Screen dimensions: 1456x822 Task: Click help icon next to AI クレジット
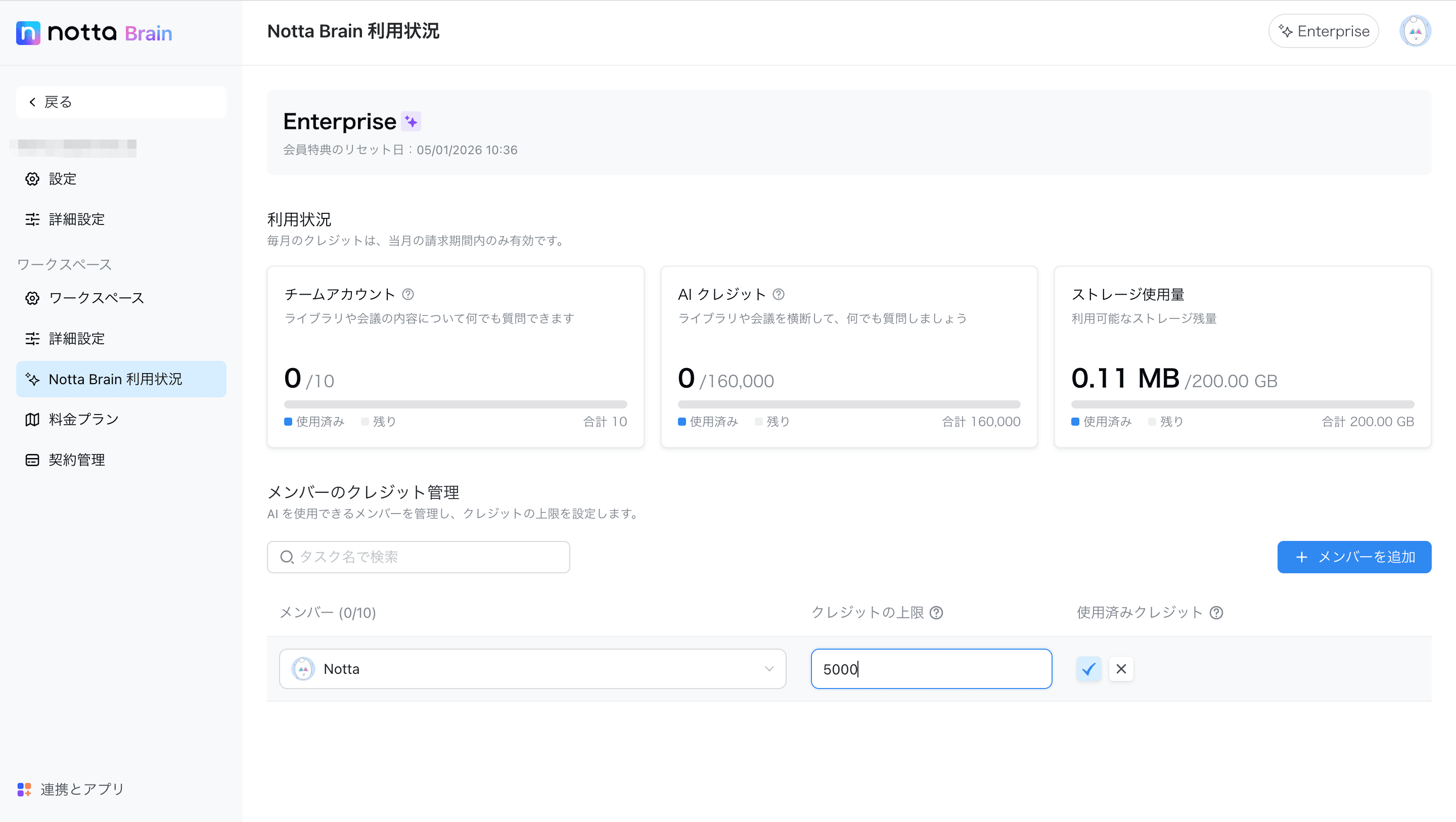pyautogui.click(x=779, y=294)
